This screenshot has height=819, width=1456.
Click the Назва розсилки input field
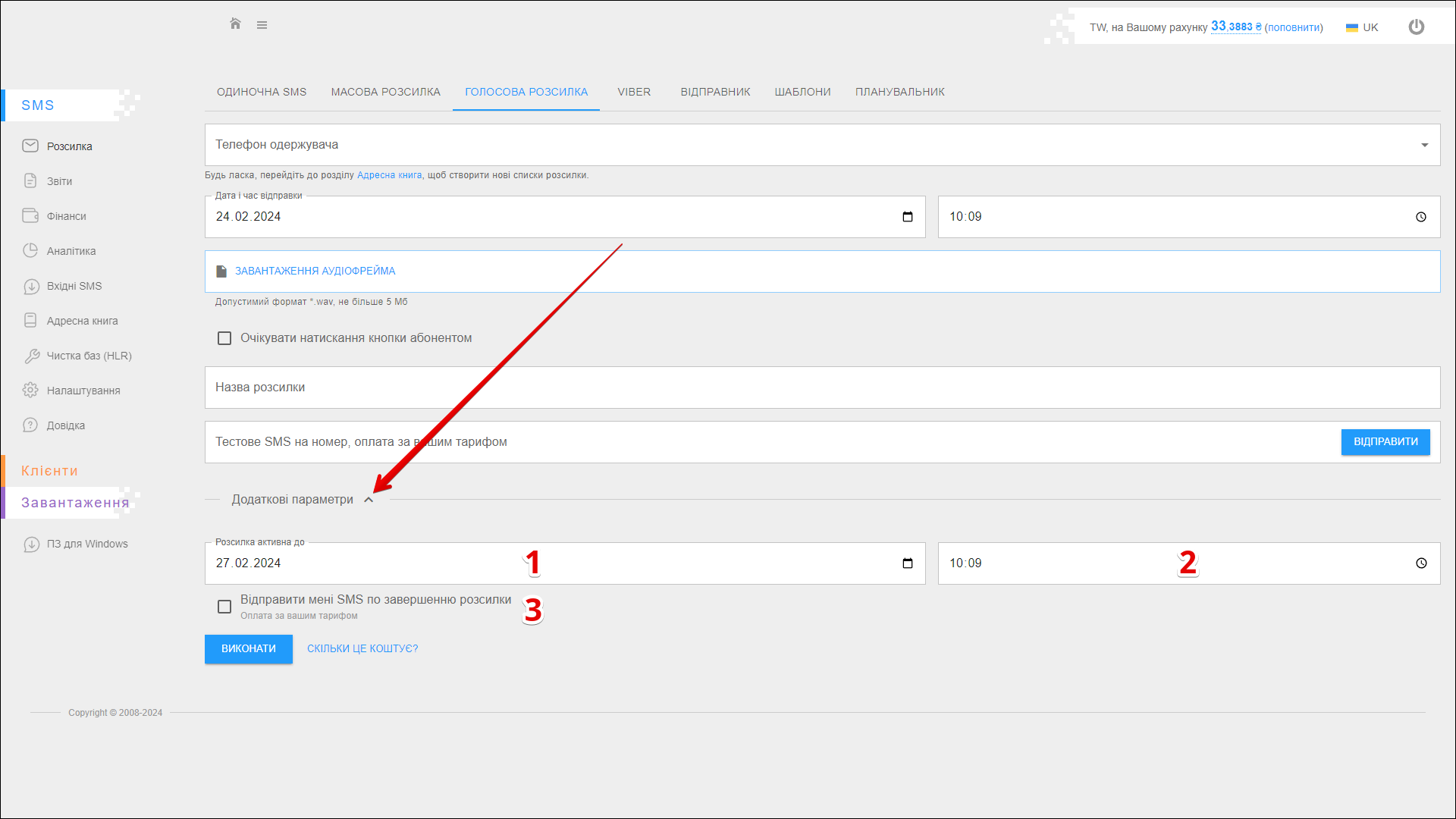tap(822, 388)
